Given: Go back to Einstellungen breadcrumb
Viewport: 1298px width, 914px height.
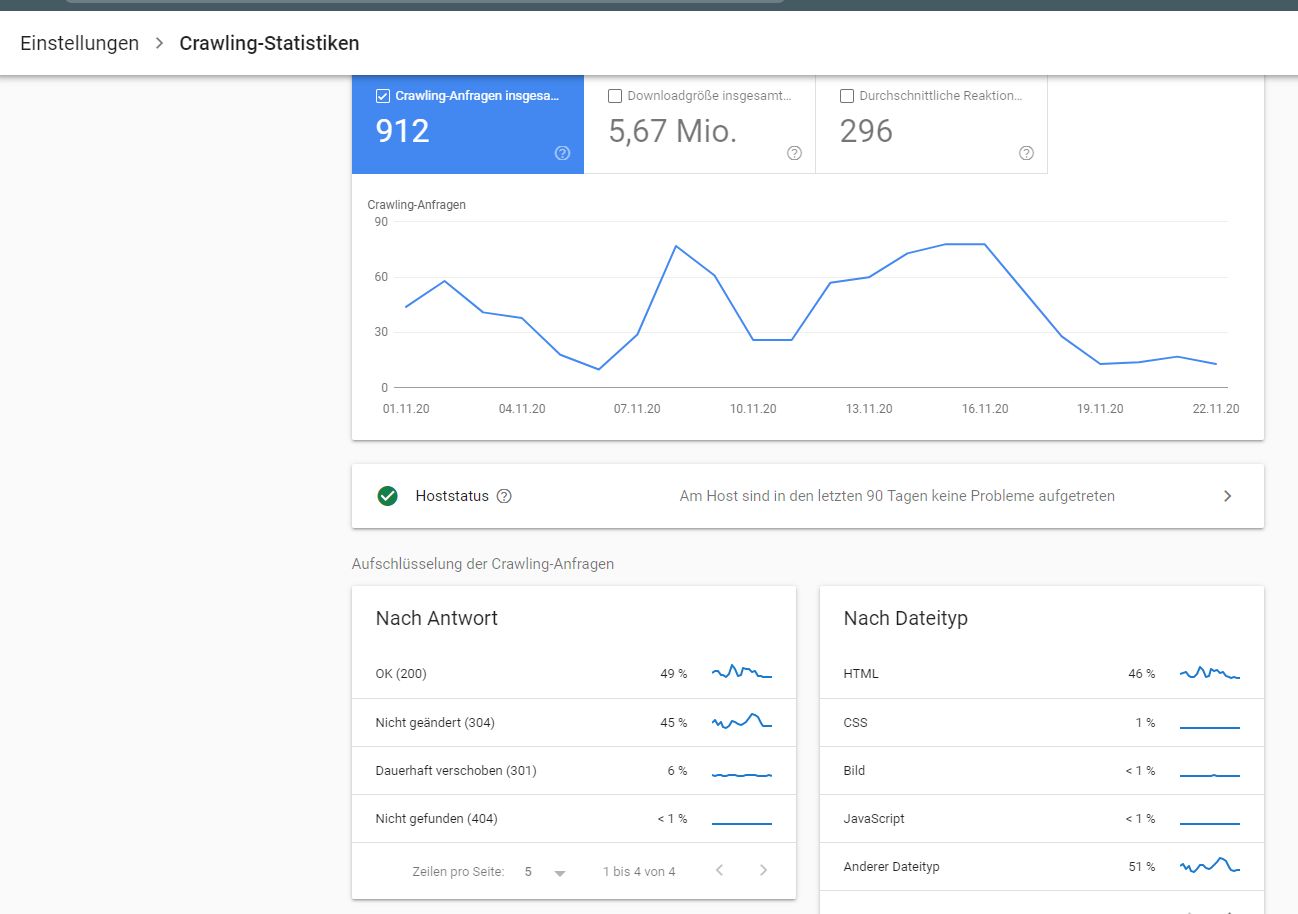Looking at the screenshot, I should [x=79, y=43].
